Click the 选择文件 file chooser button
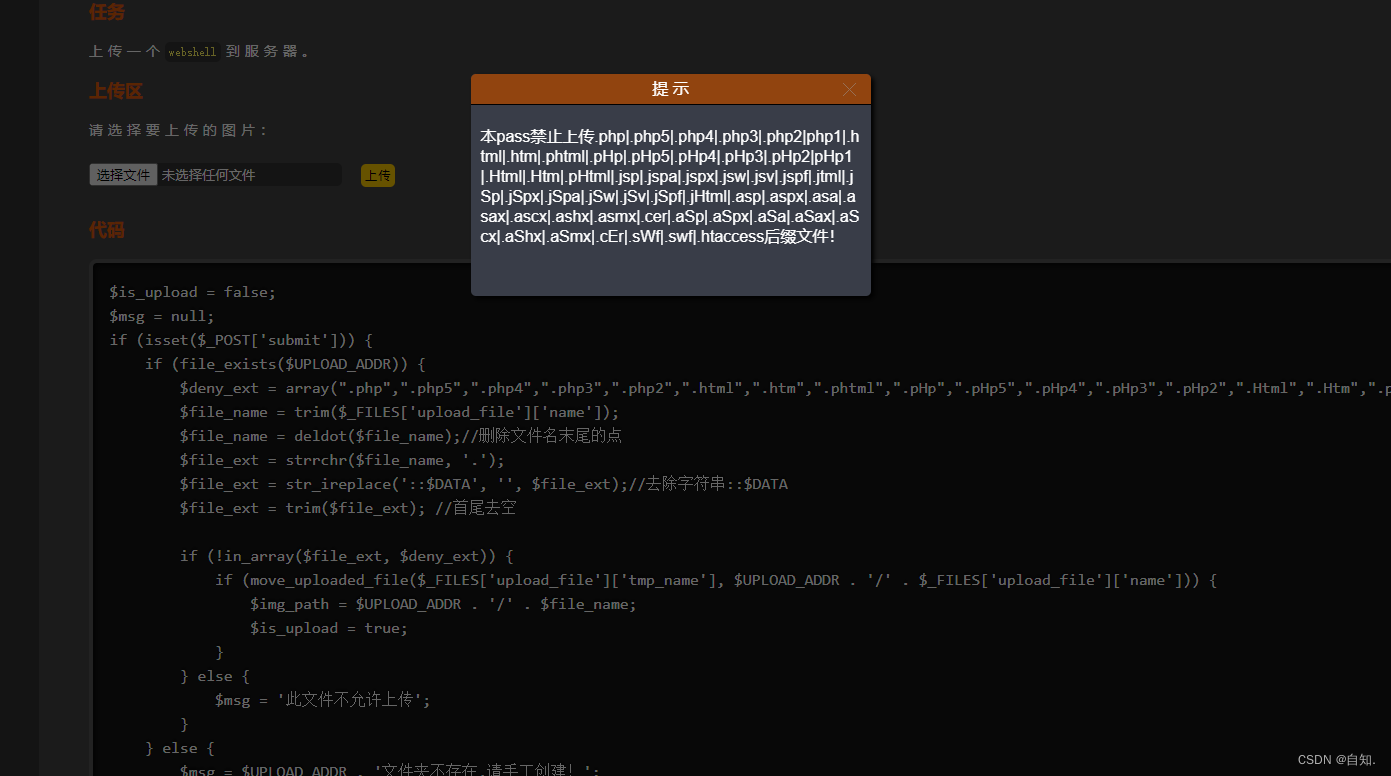Image resolution: width=1391 pixels, height=776 pixels. [123, 175]
